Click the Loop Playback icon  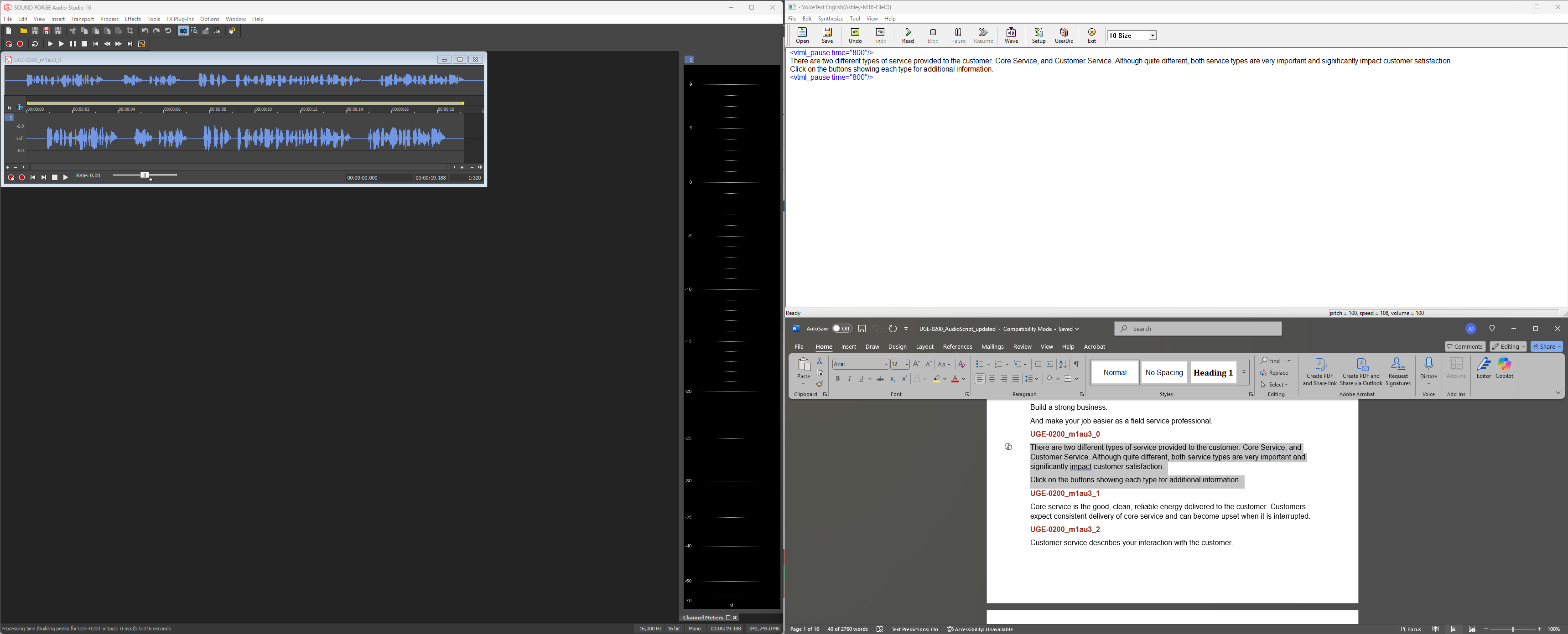[35, 44]
